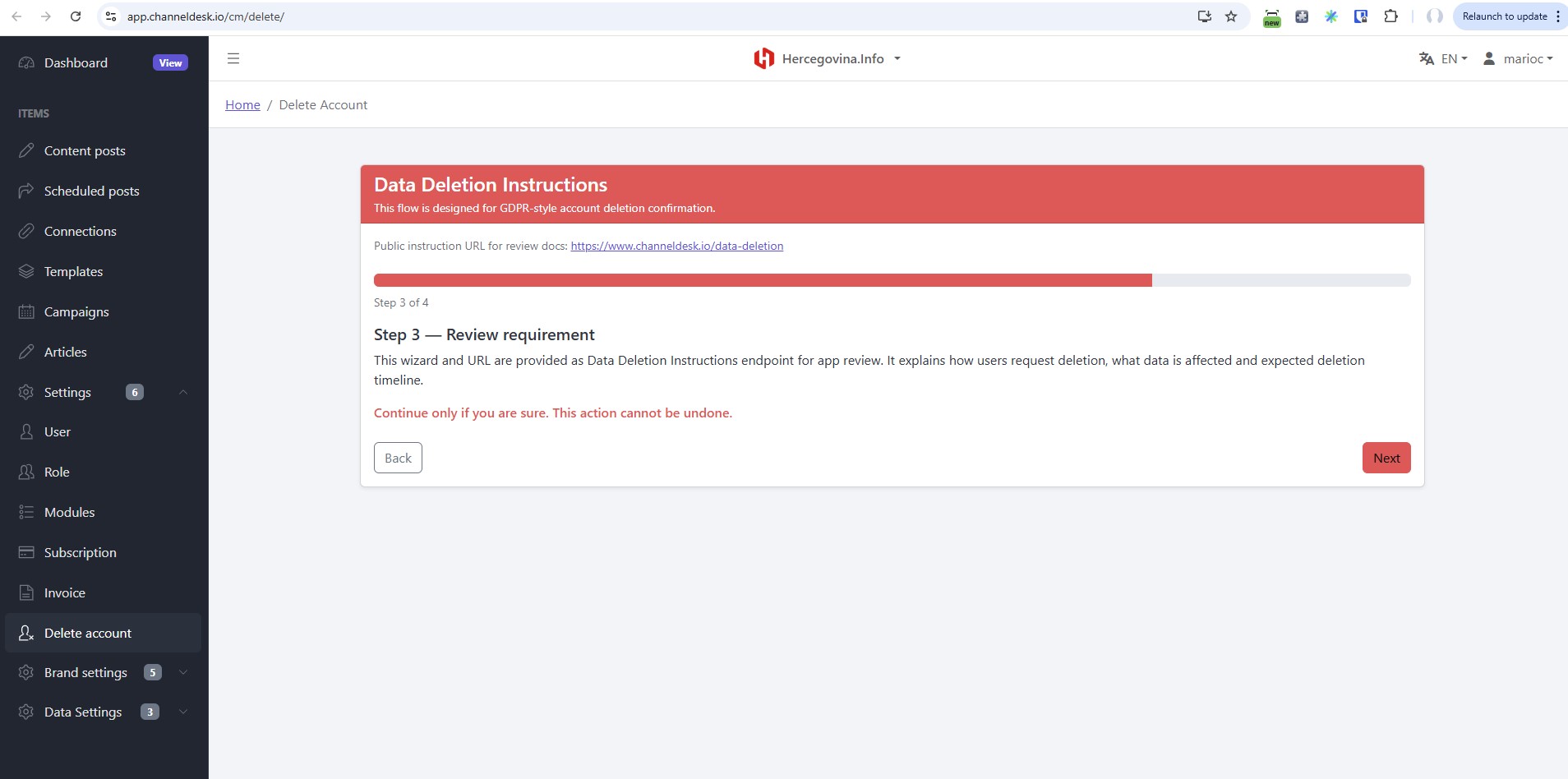This screenshot has height=779, width=1568.
Task: Click the Scheduled posts share icon
Action: [x=26, y=191]
